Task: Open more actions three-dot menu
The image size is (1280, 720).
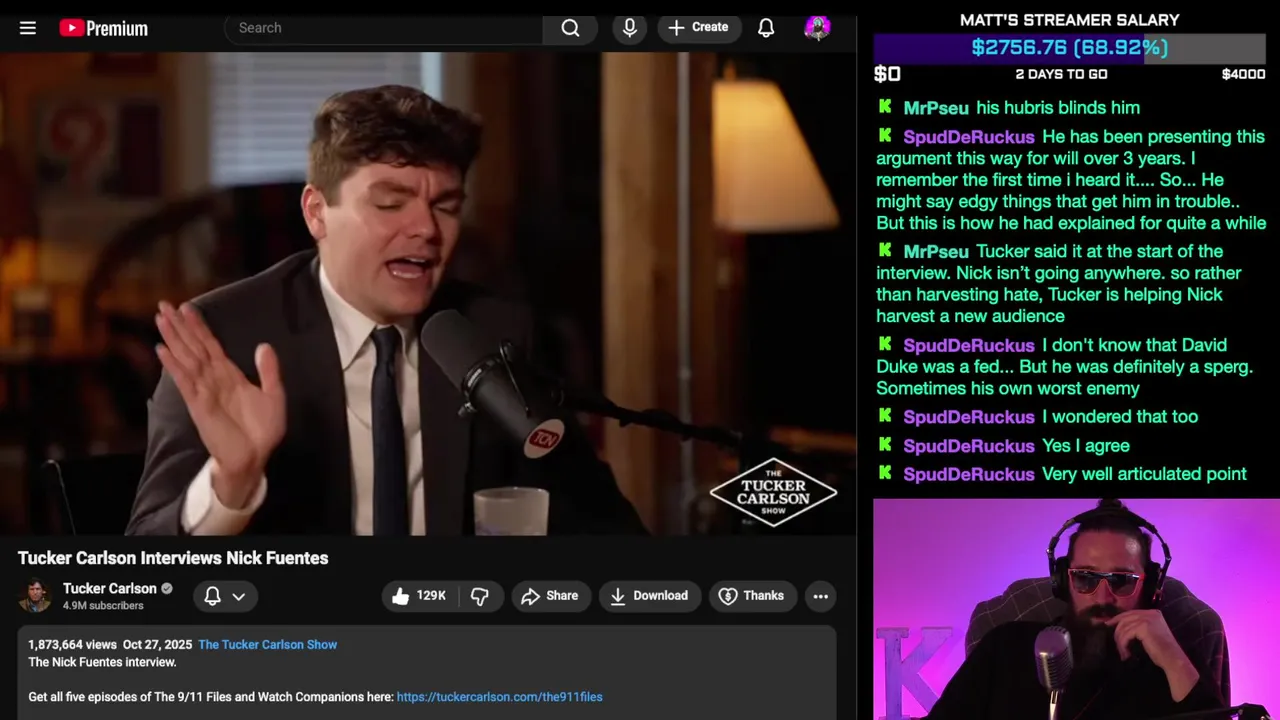Action: (x=820, y=596)
